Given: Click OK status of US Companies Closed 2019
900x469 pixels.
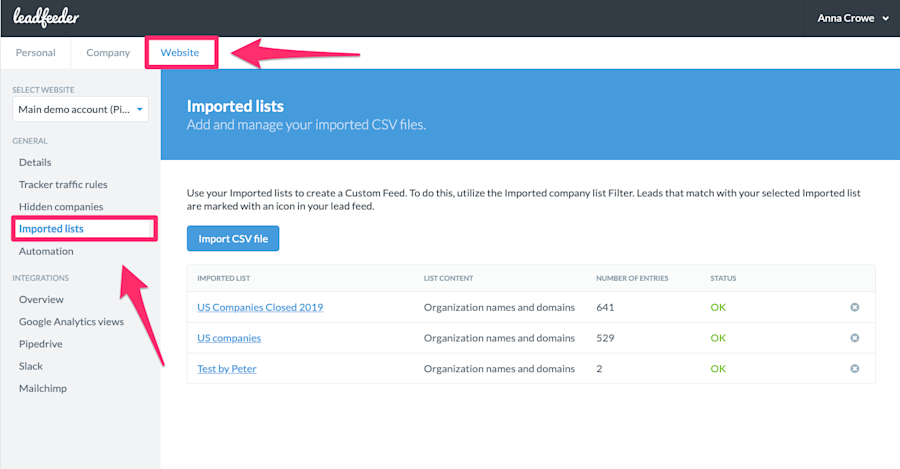Looking at the screenshot, I should tap(718, 307).
